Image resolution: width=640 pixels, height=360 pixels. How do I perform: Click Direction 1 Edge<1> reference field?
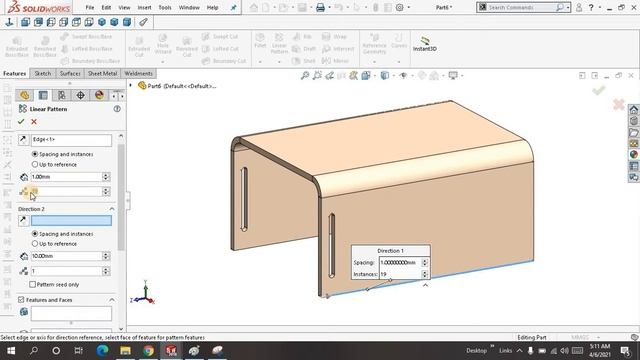coord(71,140)
